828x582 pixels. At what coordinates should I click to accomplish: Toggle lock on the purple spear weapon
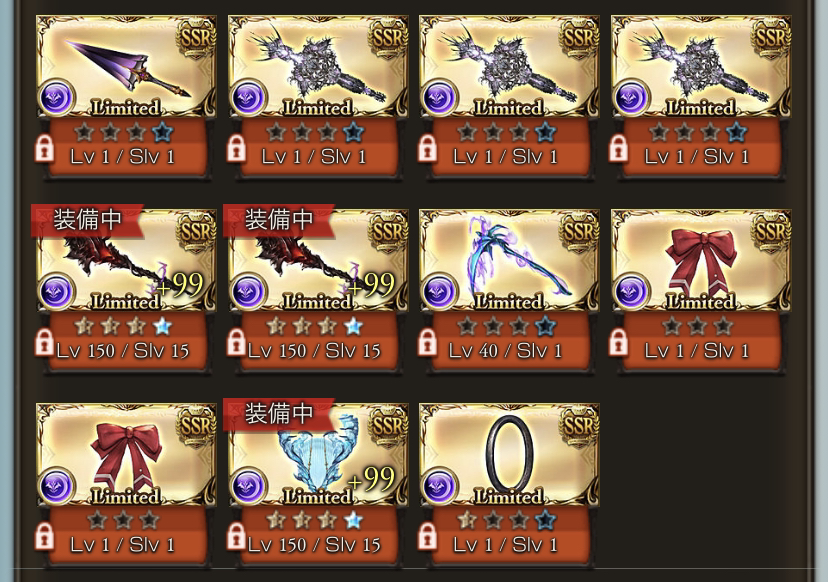[x=44, y=149]
